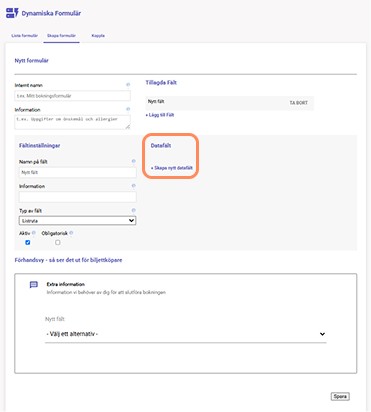Click the top Information textarea

click(72, 122)
